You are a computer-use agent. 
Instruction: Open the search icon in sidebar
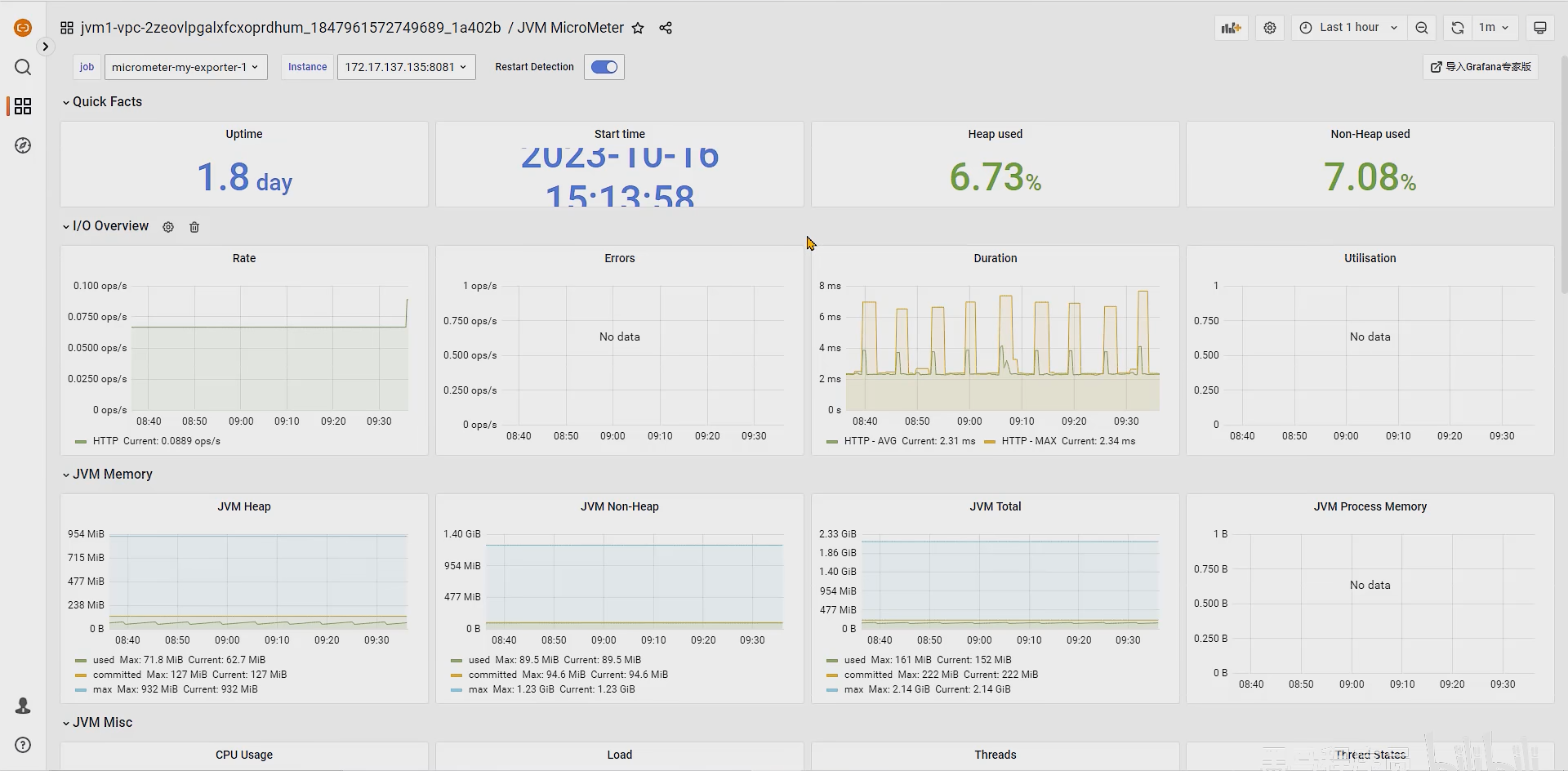[x=23, y=67]
